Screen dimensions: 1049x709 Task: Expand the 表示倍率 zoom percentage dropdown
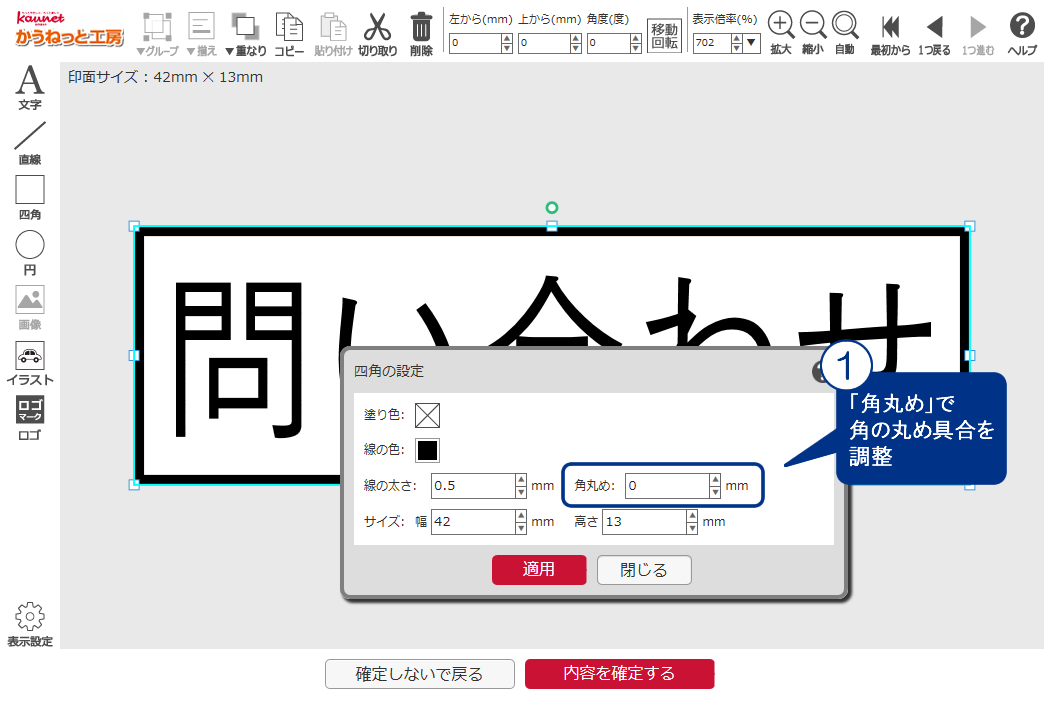[751, 43]
